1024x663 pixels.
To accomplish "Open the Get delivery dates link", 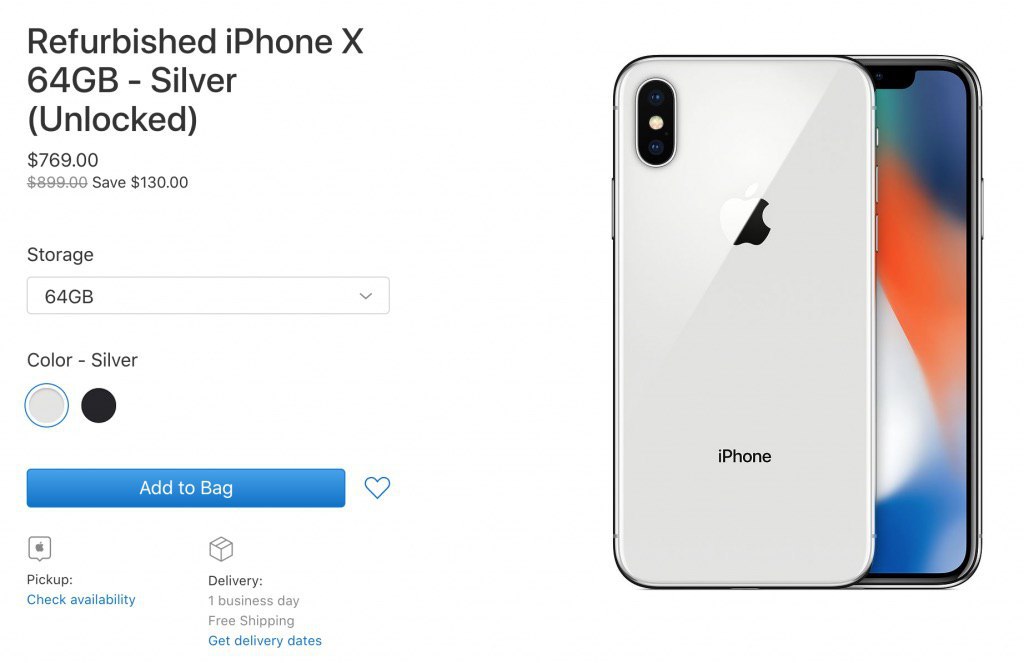I will coord(264,641).
